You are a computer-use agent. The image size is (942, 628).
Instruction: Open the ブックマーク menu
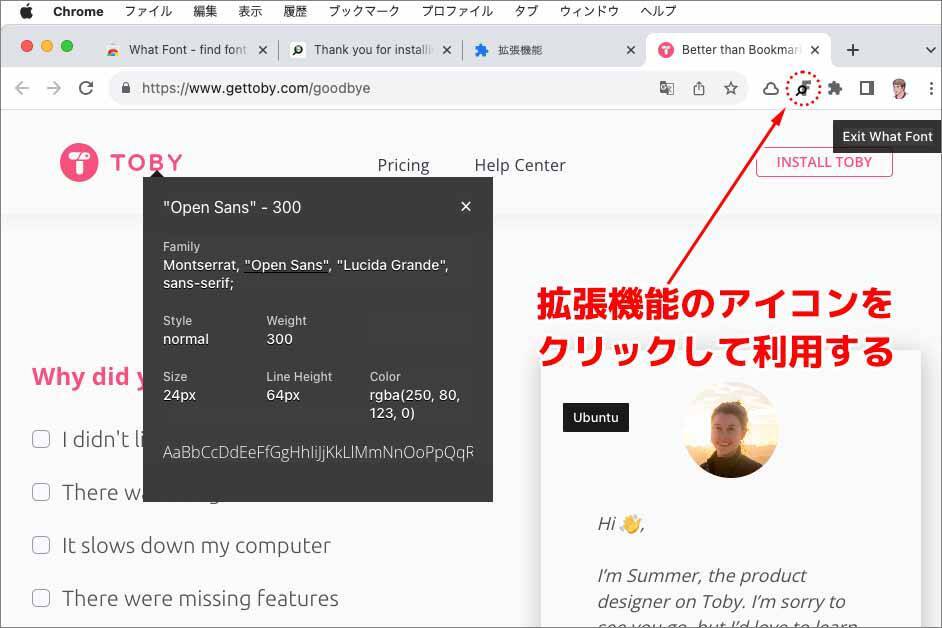(364, 11)
